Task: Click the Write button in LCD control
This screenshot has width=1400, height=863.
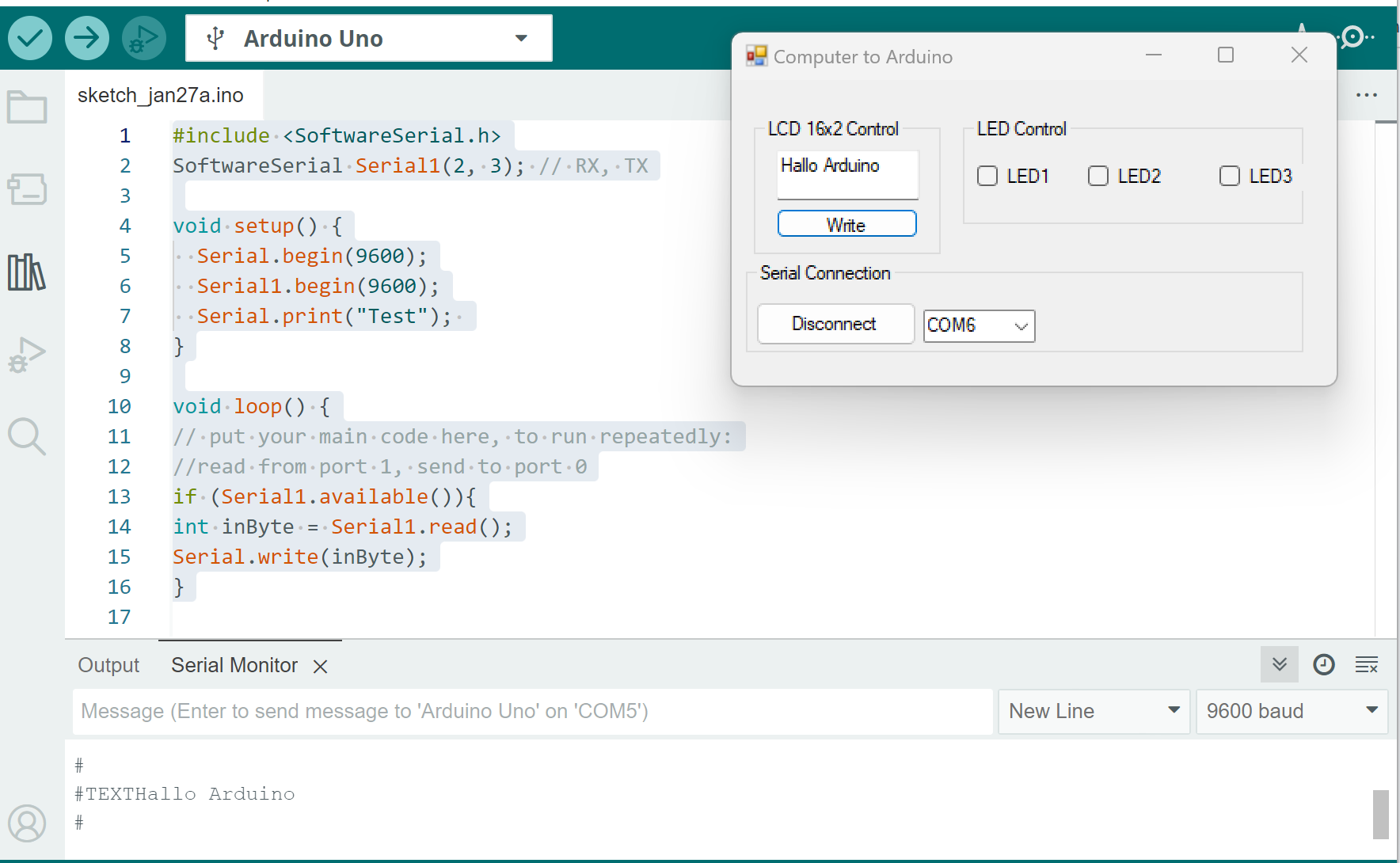Action: [847, 224]
